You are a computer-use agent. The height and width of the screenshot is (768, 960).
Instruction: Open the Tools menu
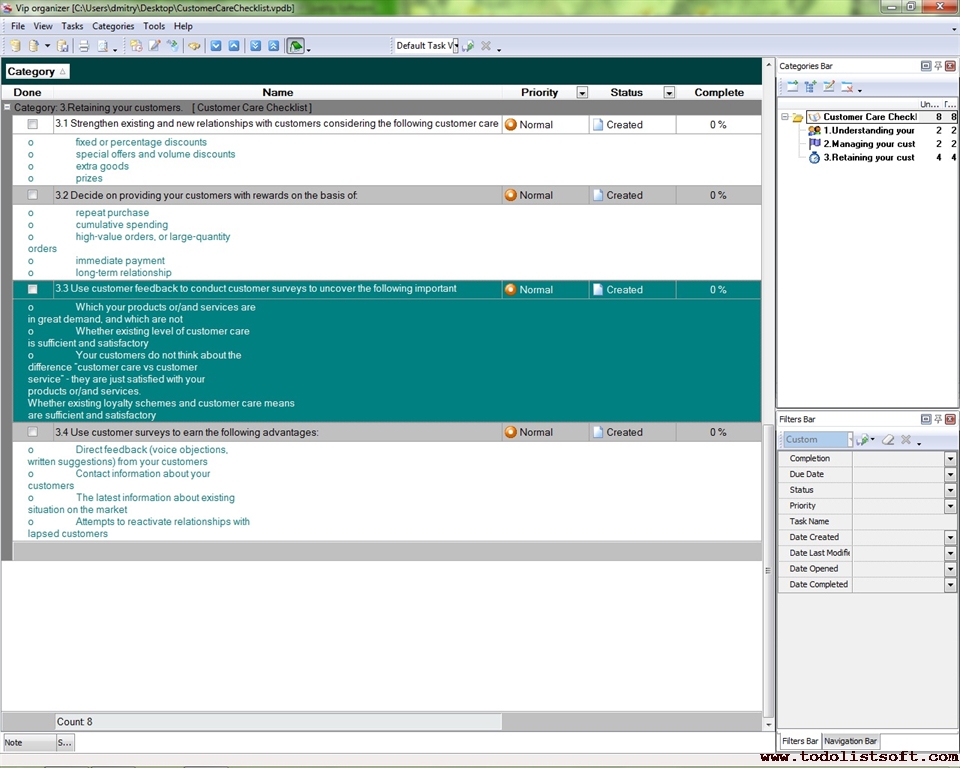pyautogui.click(x=154, y=26)
